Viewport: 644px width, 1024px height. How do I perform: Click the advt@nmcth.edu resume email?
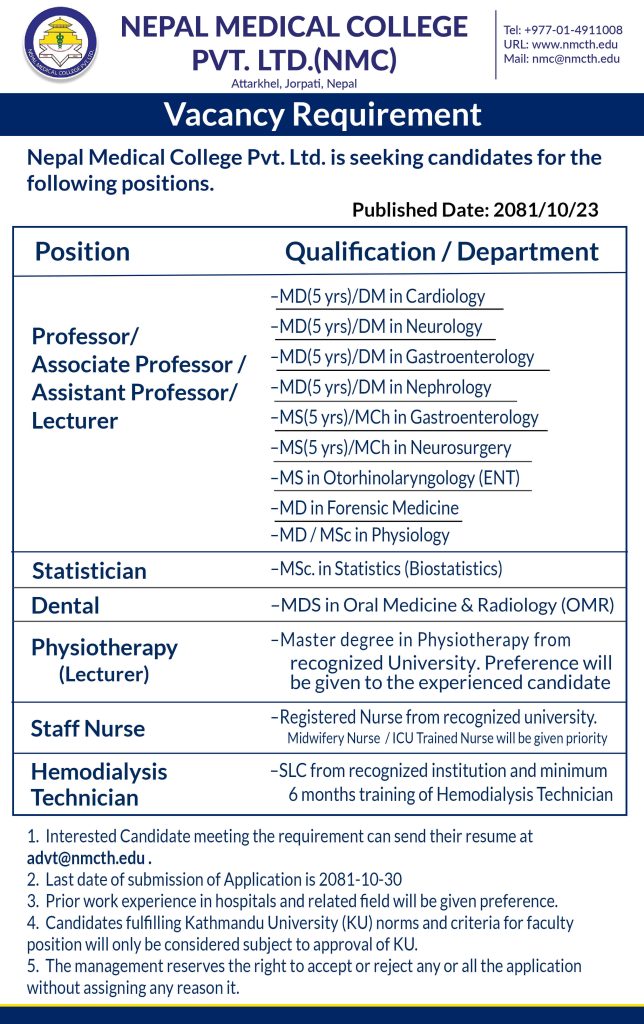click(86, 858)
